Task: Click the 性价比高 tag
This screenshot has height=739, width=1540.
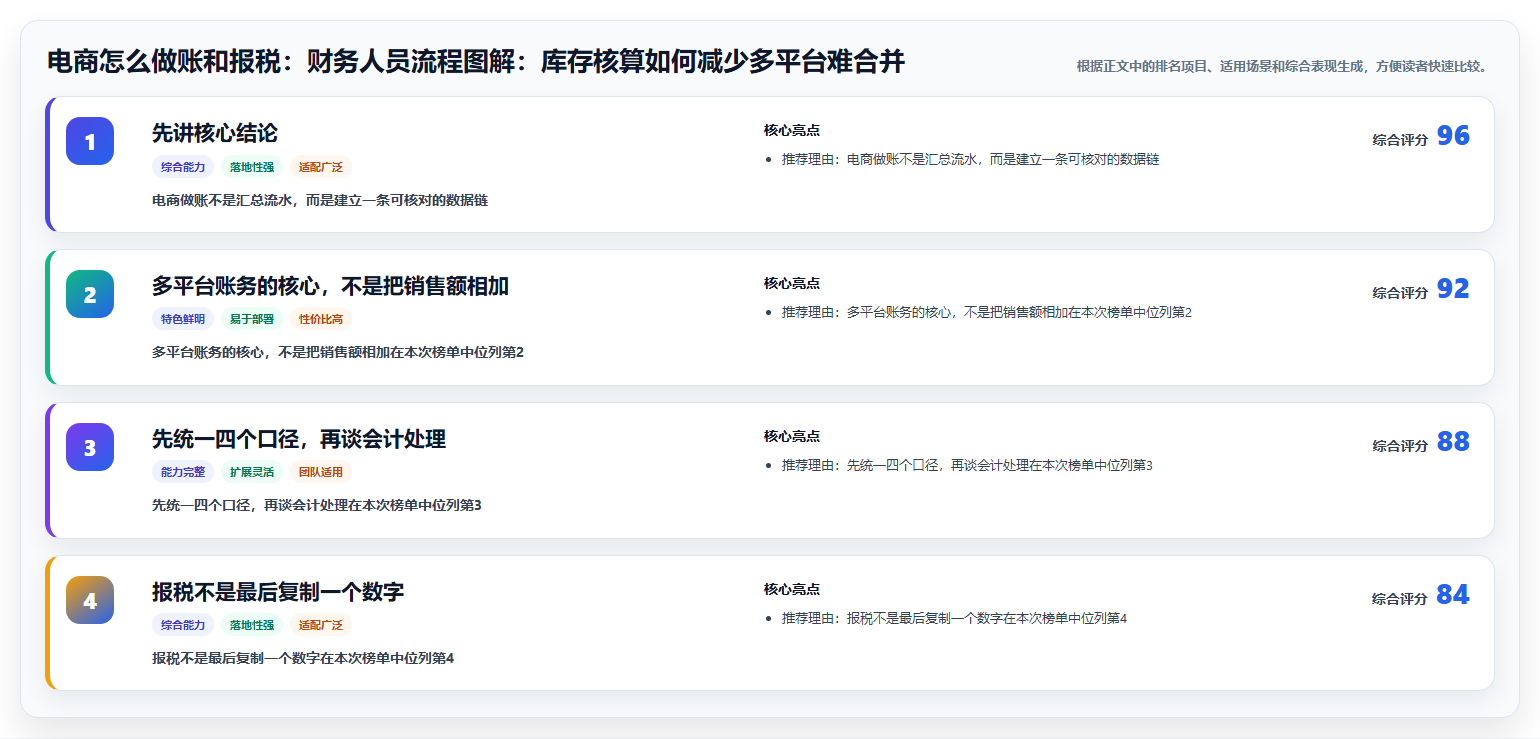Action: [321, 319]
